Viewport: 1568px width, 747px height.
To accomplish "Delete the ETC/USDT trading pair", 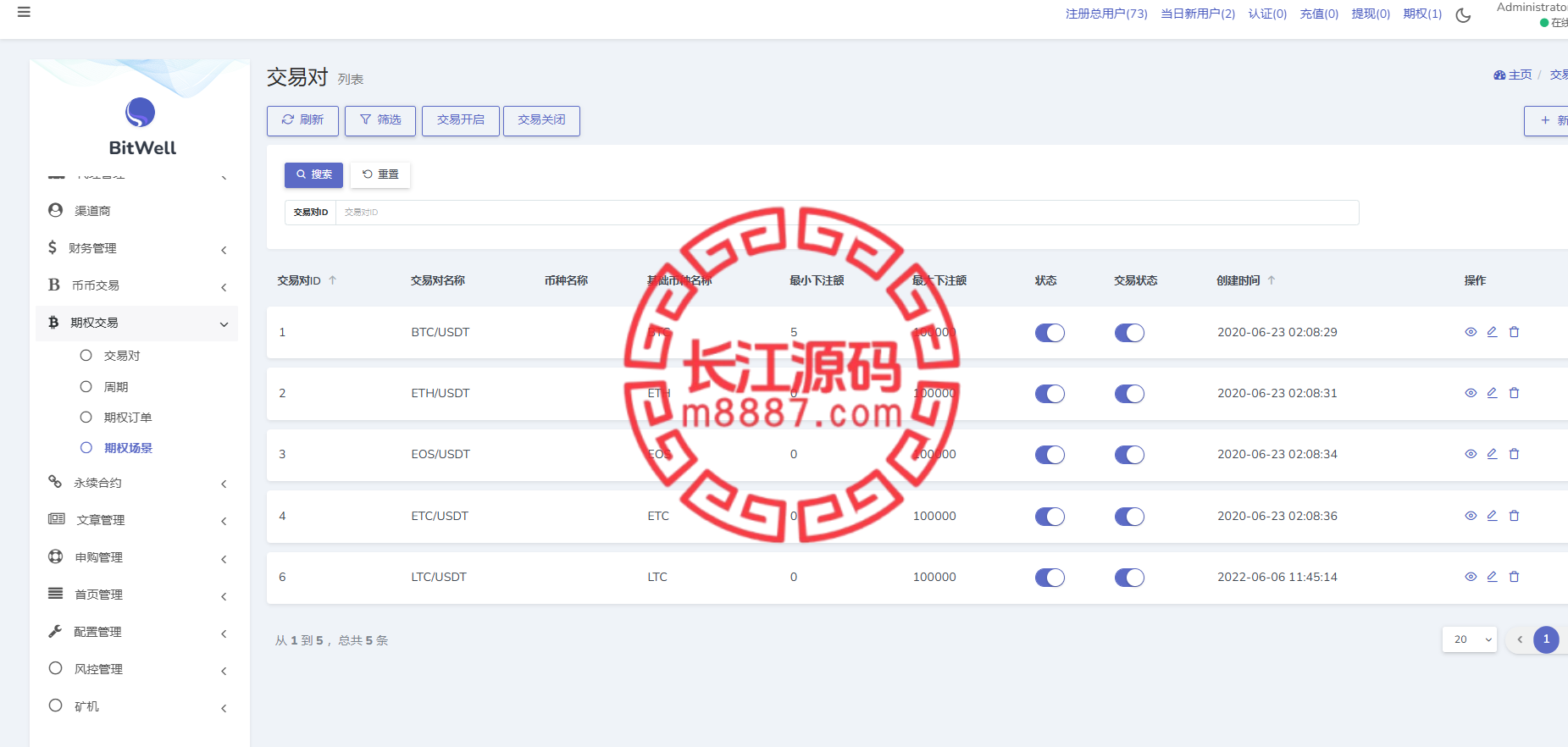I will 1514,516.
